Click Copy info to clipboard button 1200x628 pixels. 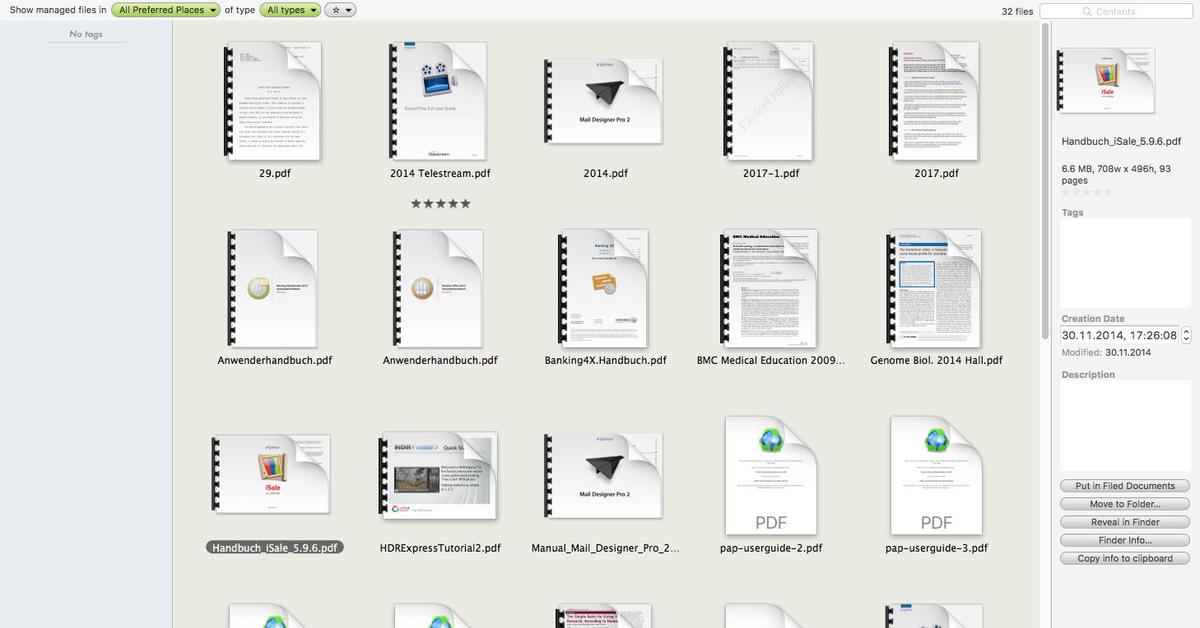click(1125, 558)
